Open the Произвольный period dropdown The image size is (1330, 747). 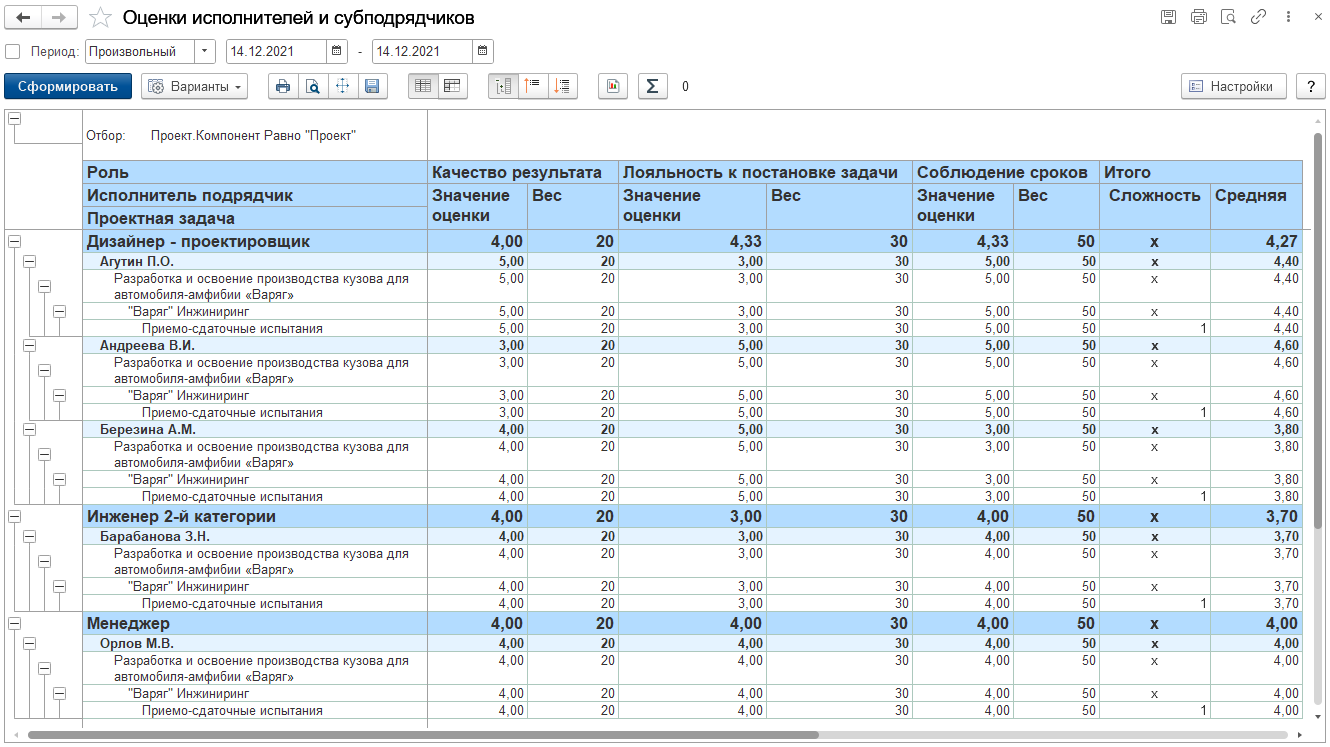point(205,51)
